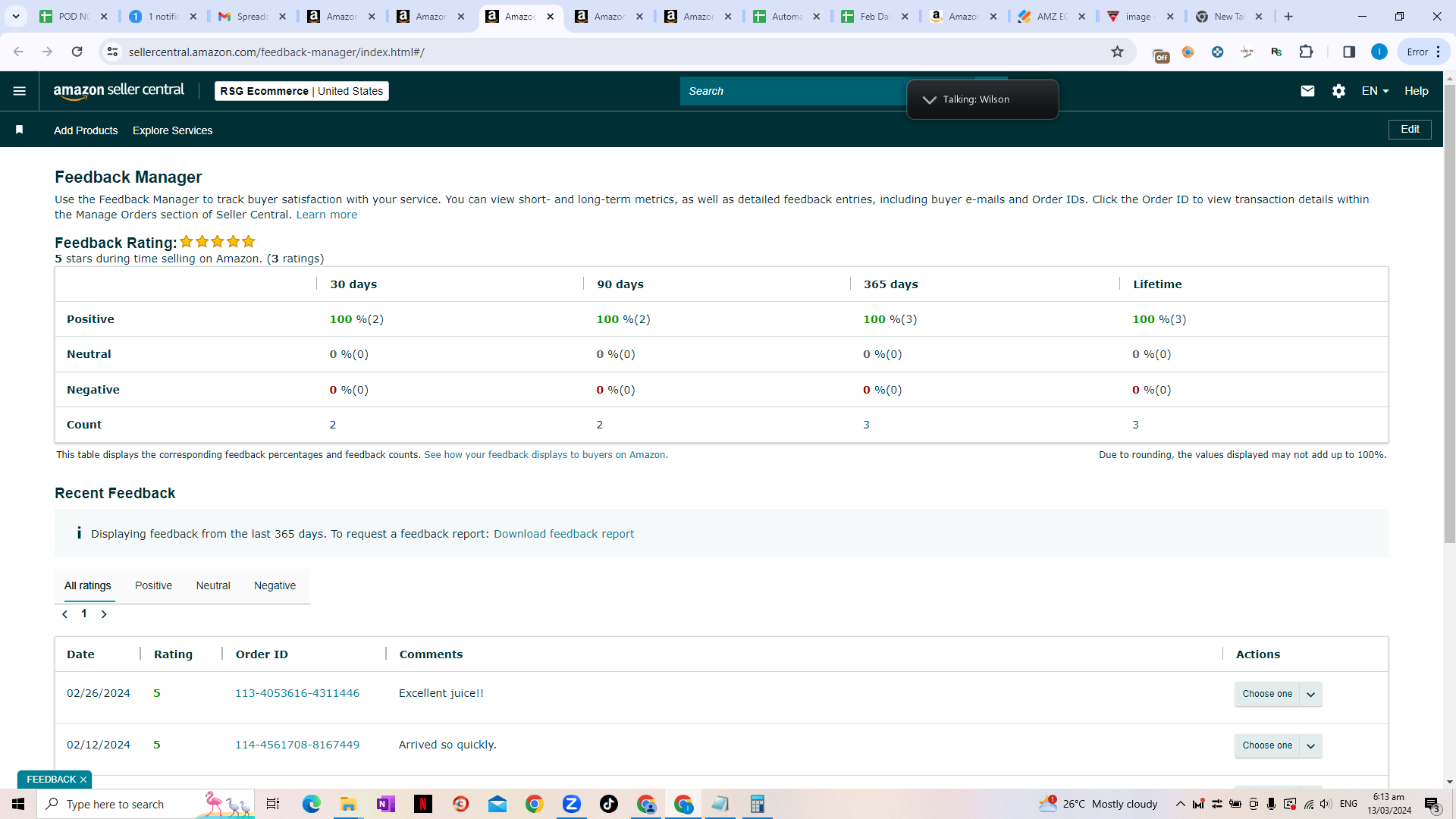The image size is (1456, 819).
Task: Switch to the AMZ browser tab
Action: coord(1053,16)
